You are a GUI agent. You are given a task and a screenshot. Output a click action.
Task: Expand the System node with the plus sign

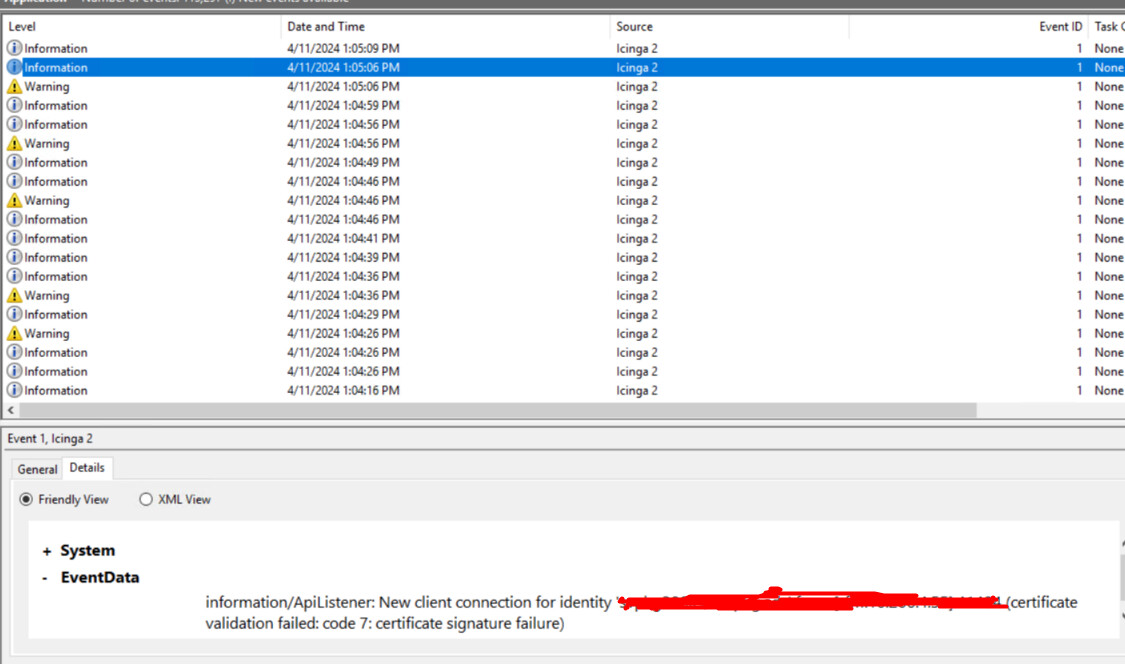[47, 551]
